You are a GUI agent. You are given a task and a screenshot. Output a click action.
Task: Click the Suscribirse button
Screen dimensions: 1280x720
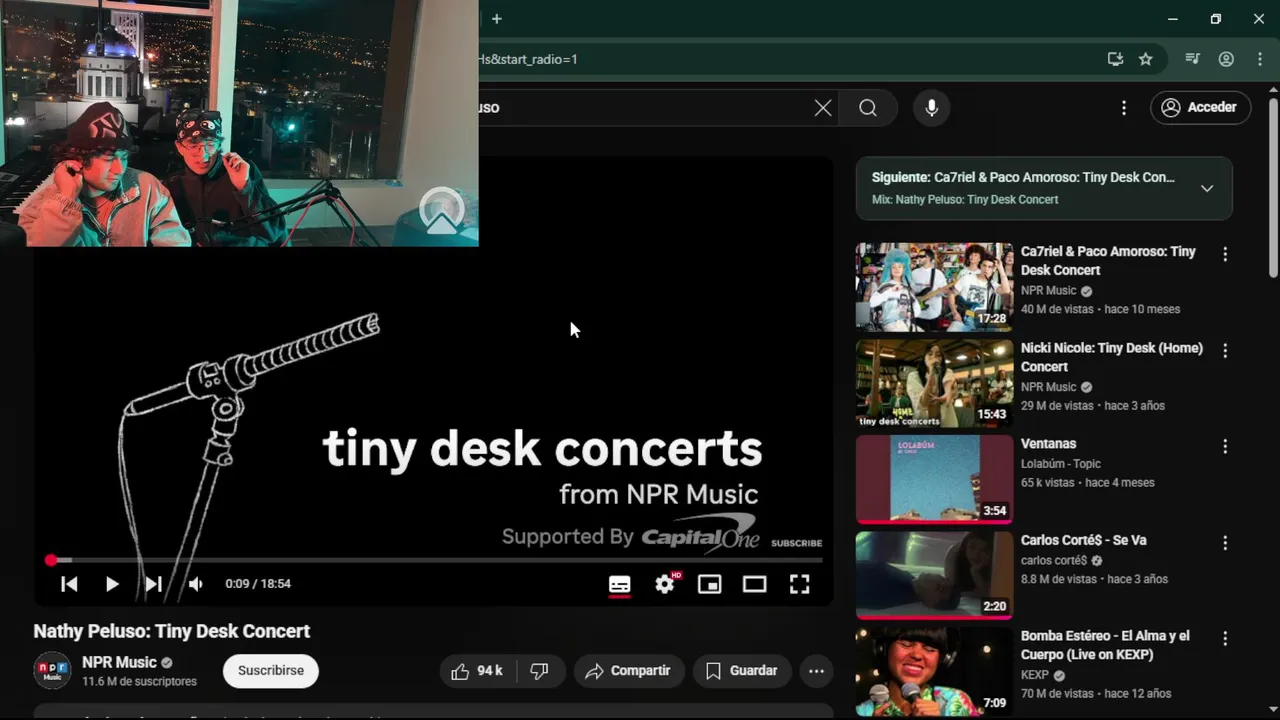[x=271, y=670]
